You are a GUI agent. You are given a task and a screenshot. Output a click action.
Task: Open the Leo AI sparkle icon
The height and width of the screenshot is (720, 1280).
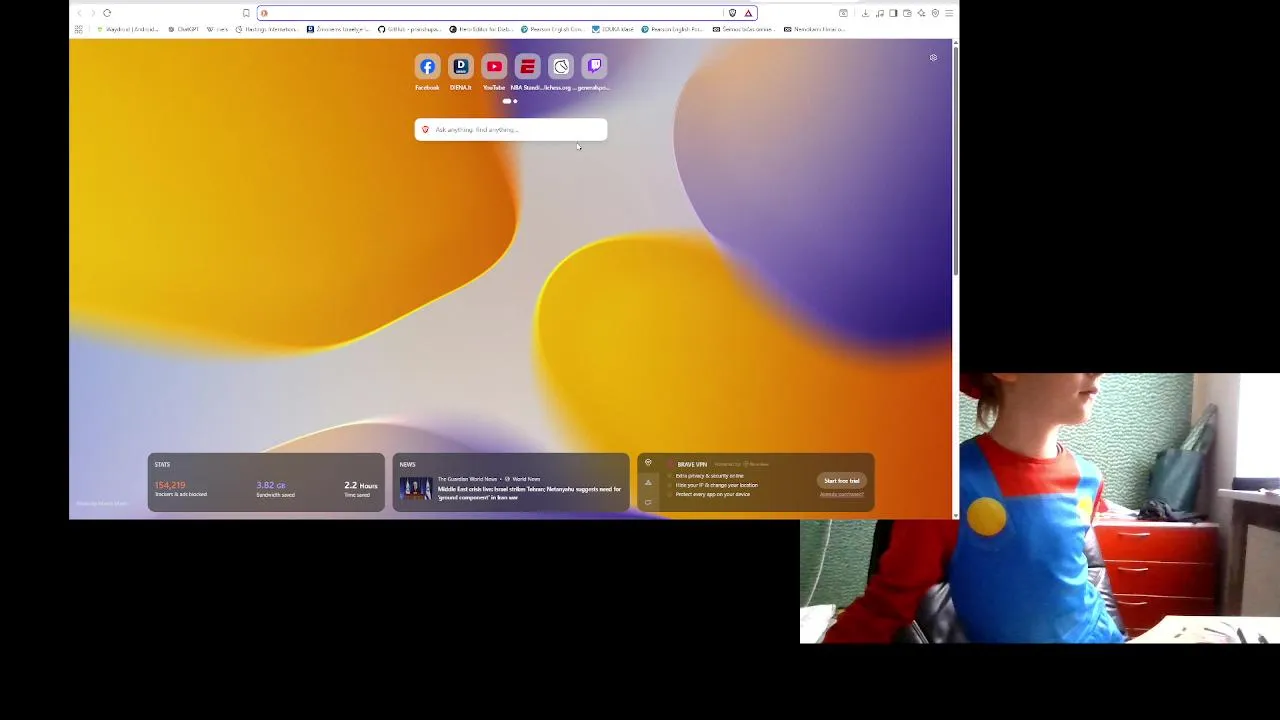[921, 13]
